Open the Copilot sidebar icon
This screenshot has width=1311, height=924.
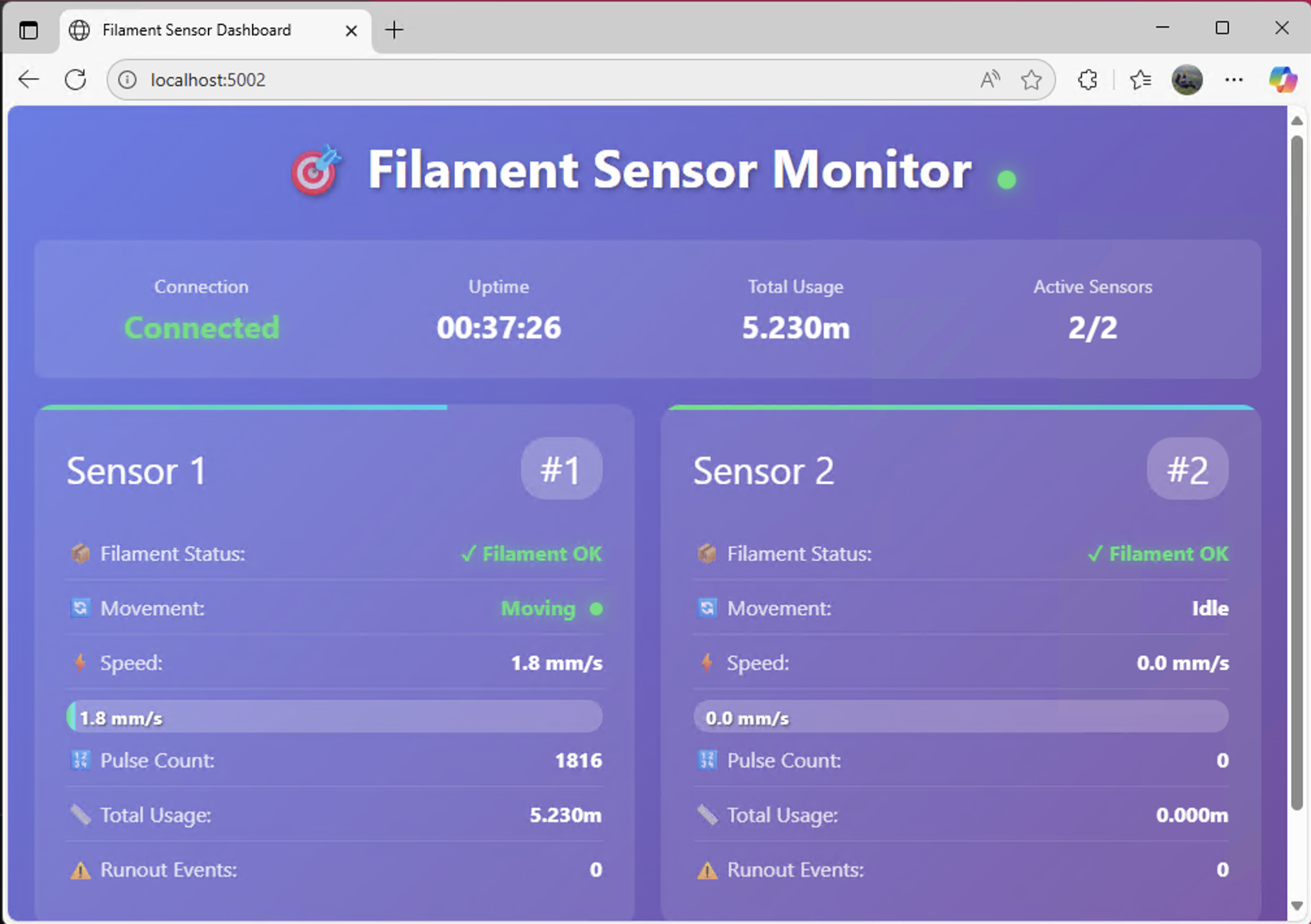(1282, 80)
